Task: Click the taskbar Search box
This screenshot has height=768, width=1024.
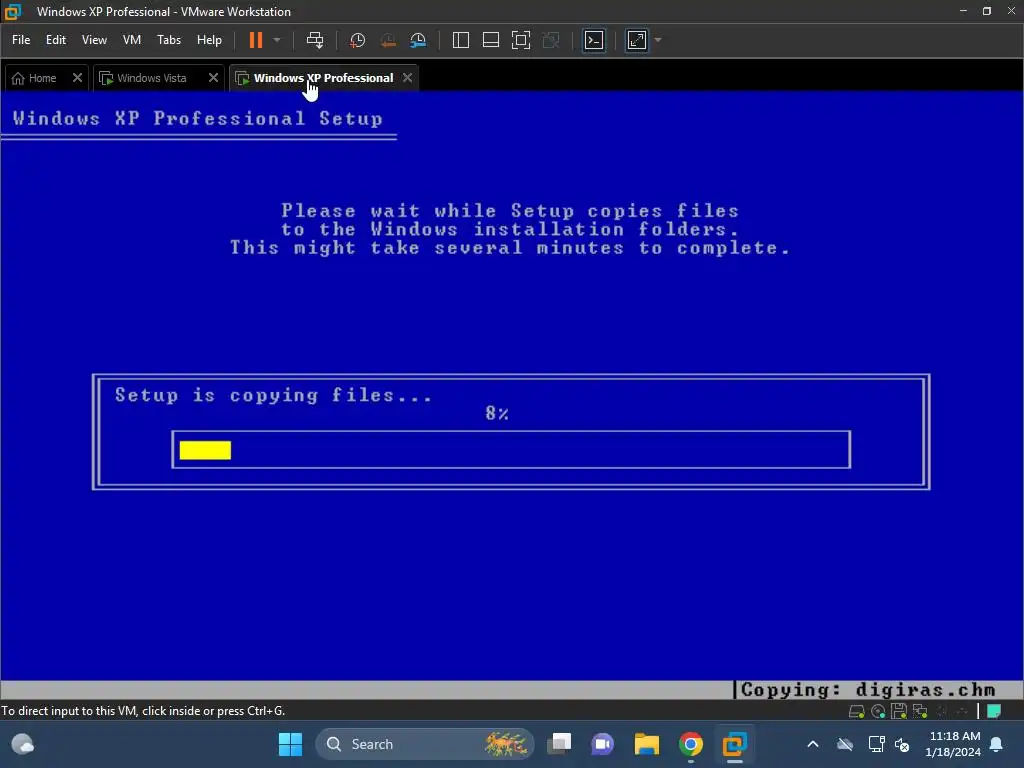Action: coord(424,744)
